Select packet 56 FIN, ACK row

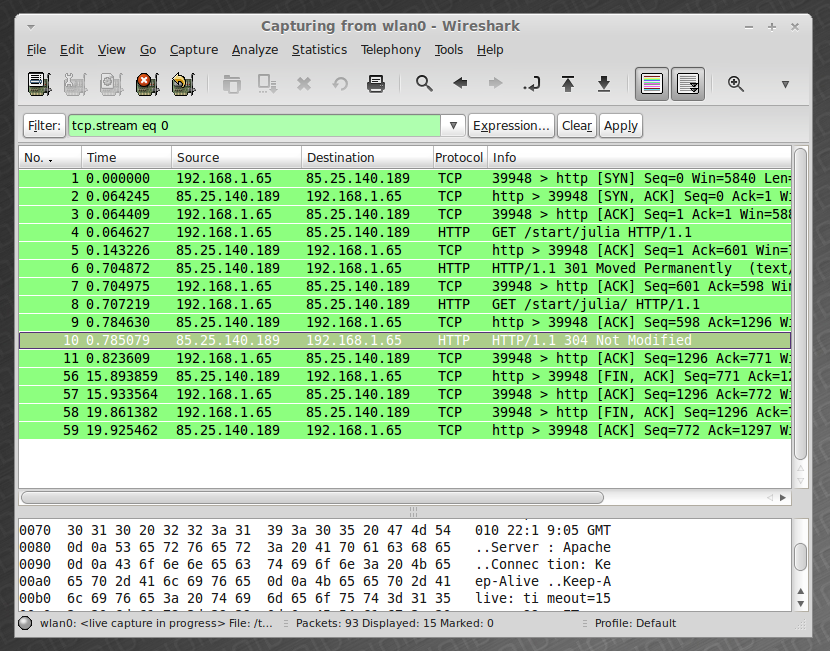click(405, 376)
